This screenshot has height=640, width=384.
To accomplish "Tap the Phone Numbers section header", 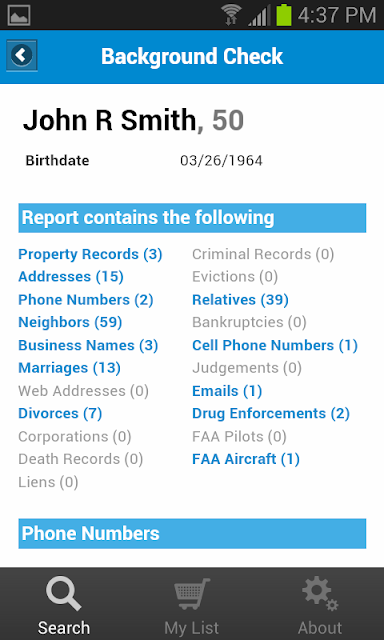I will click(192, 533).
